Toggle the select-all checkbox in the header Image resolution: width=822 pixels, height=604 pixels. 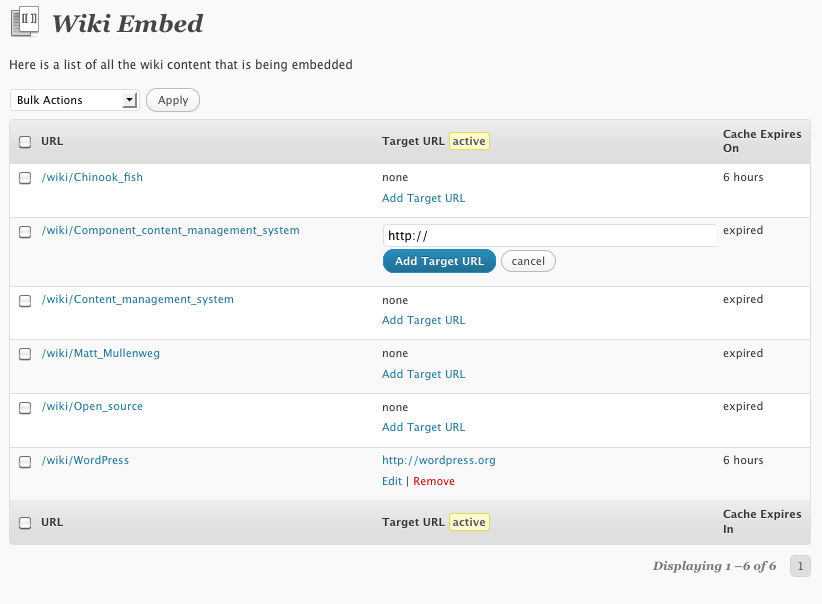point(25,142)
